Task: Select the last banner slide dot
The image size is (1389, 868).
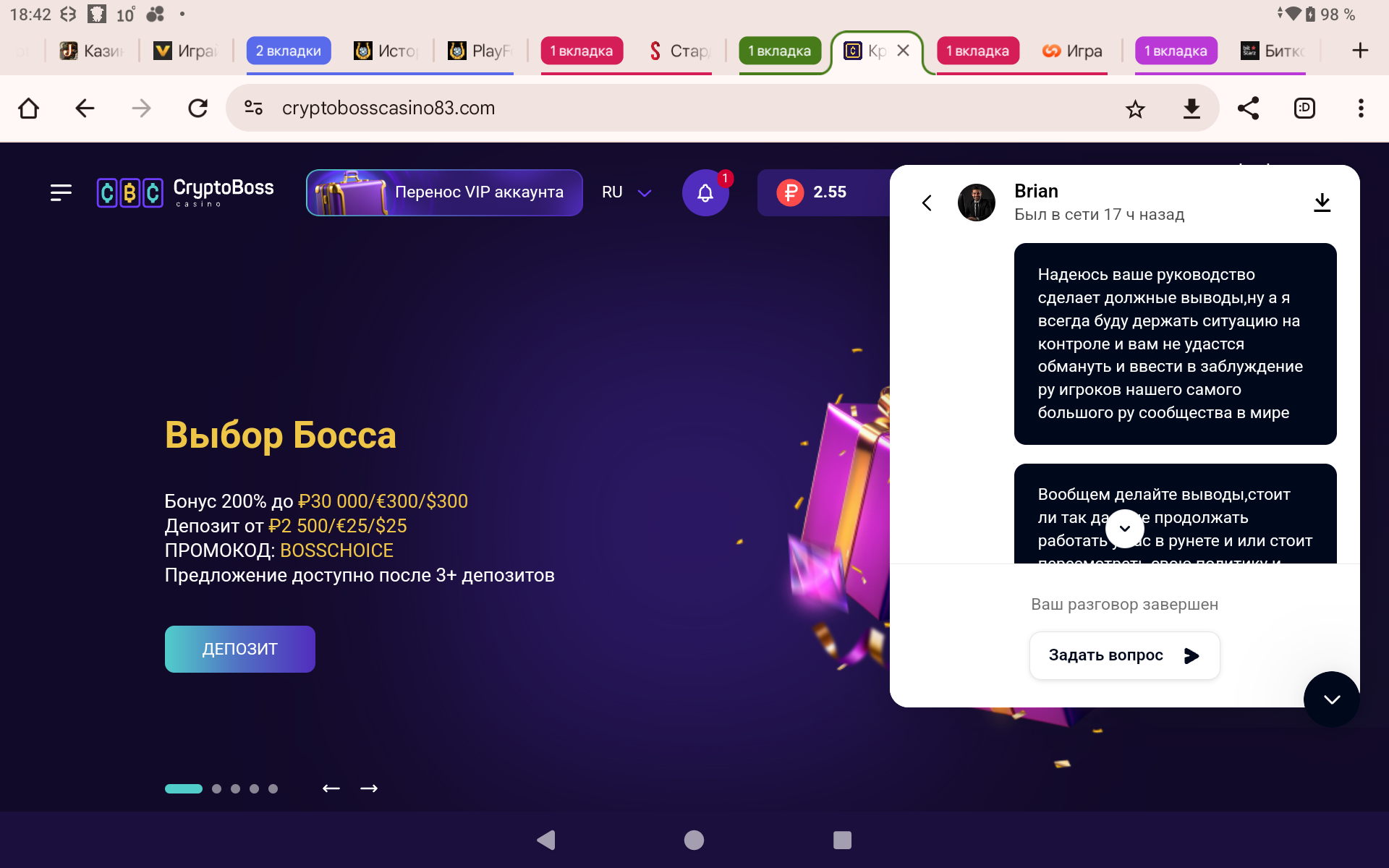Action: tap(273, 788)
